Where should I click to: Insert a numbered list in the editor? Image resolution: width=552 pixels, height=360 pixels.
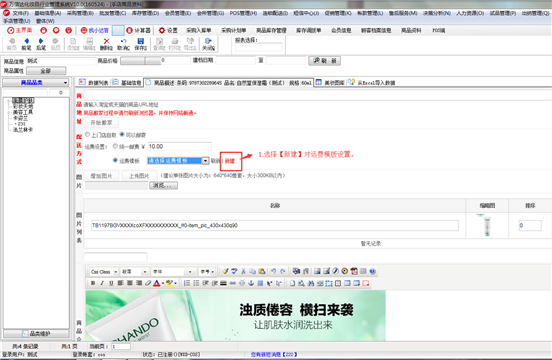tap(187, 283)
